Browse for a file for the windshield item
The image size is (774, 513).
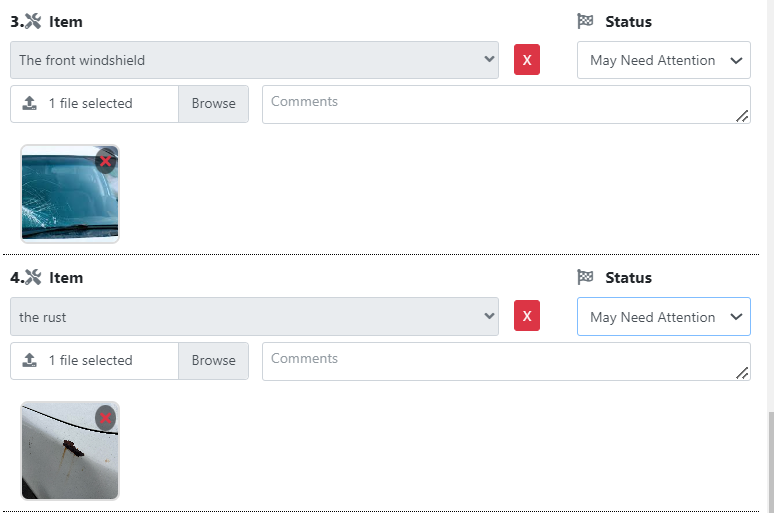coord(213,104)
